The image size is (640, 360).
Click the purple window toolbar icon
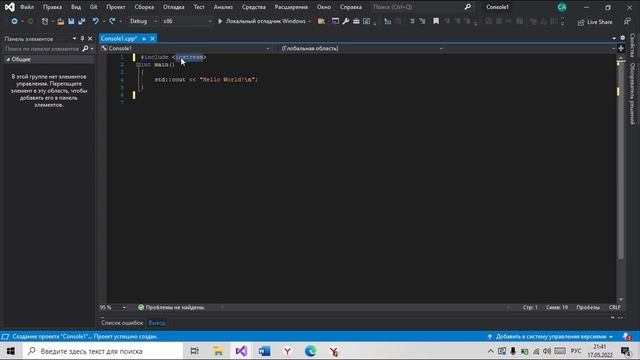pos(335,21)
